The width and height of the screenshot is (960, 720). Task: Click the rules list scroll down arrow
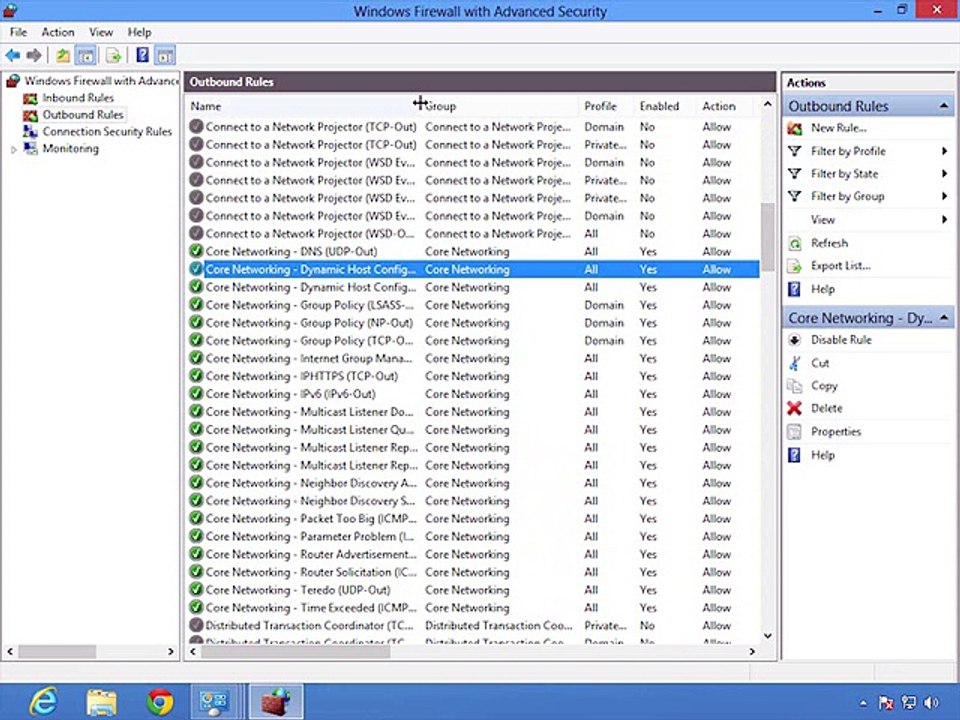767,636
